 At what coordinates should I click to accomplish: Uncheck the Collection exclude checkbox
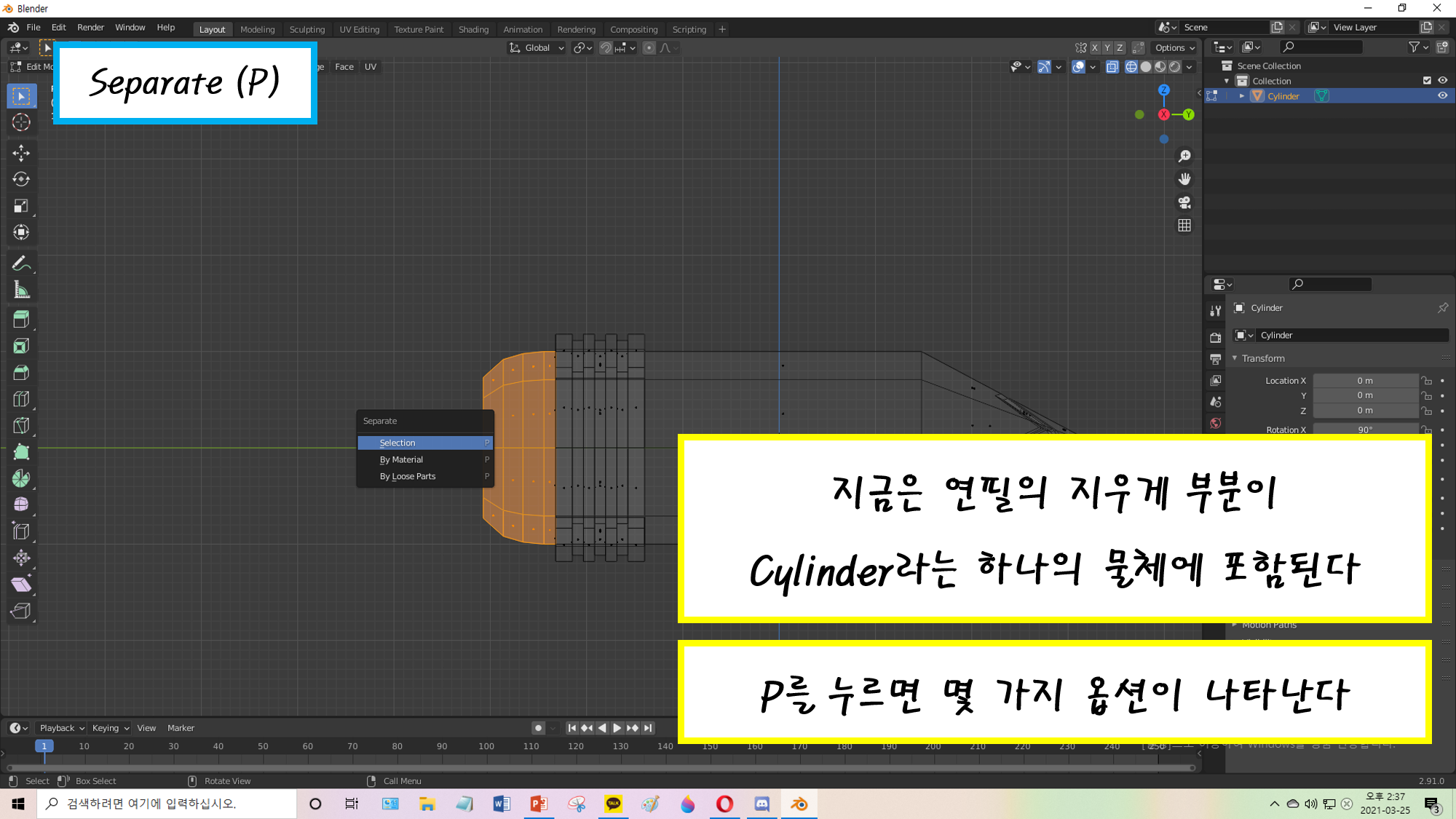(x=1427, y=81)
